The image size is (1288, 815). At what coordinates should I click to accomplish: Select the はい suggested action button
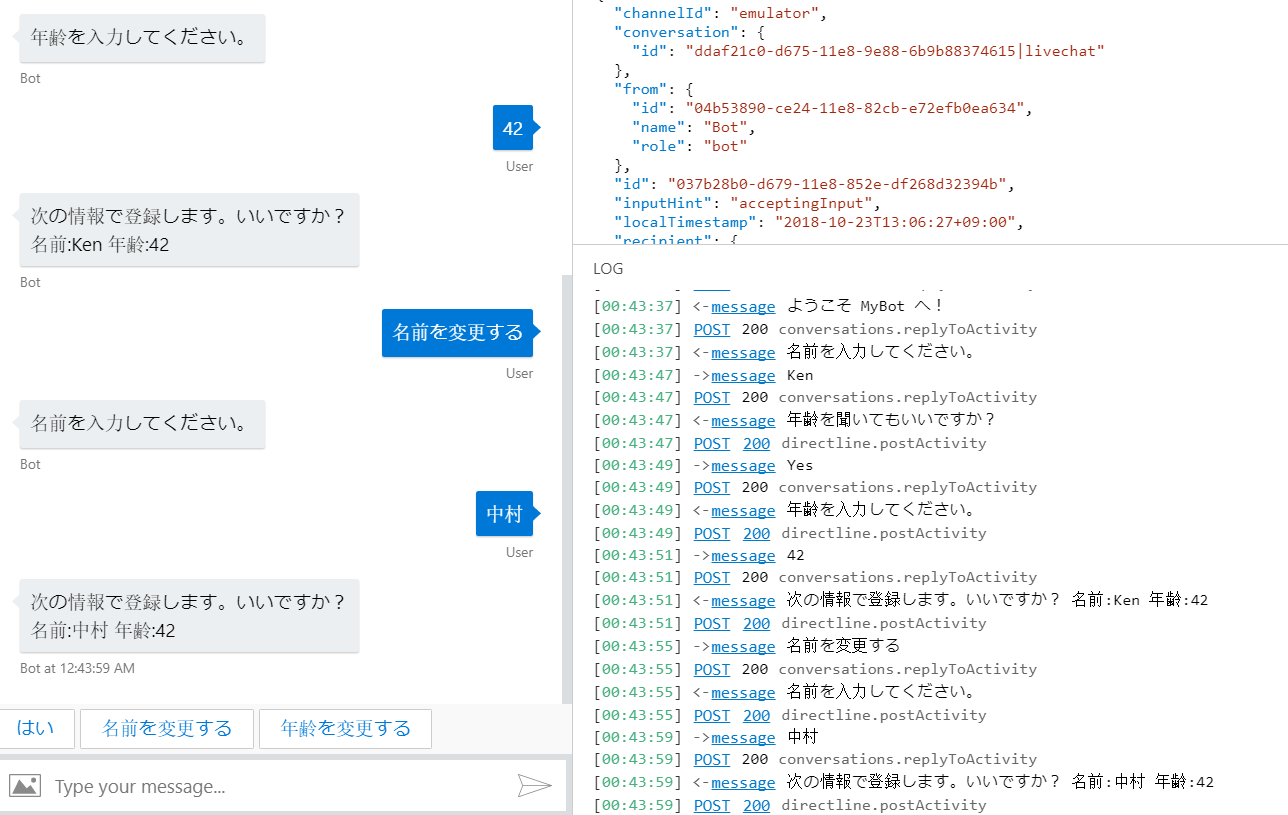[x=37, y=729]
